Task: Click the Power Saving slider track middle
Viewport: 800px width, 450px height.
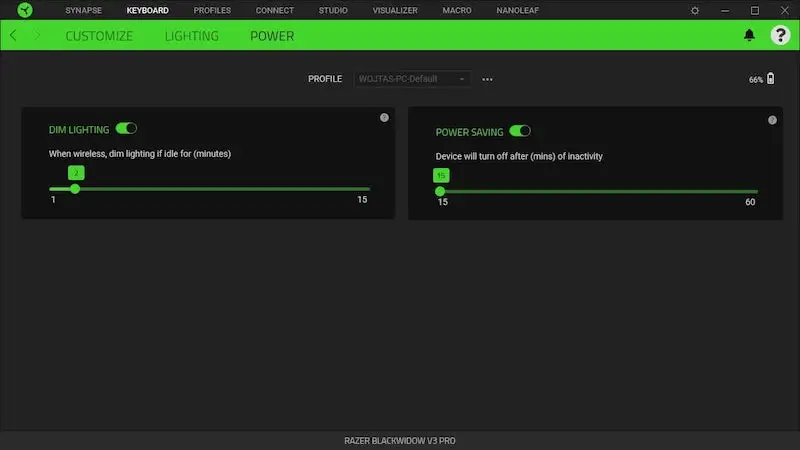Action: pyautogui.click(x=597, y=191)
